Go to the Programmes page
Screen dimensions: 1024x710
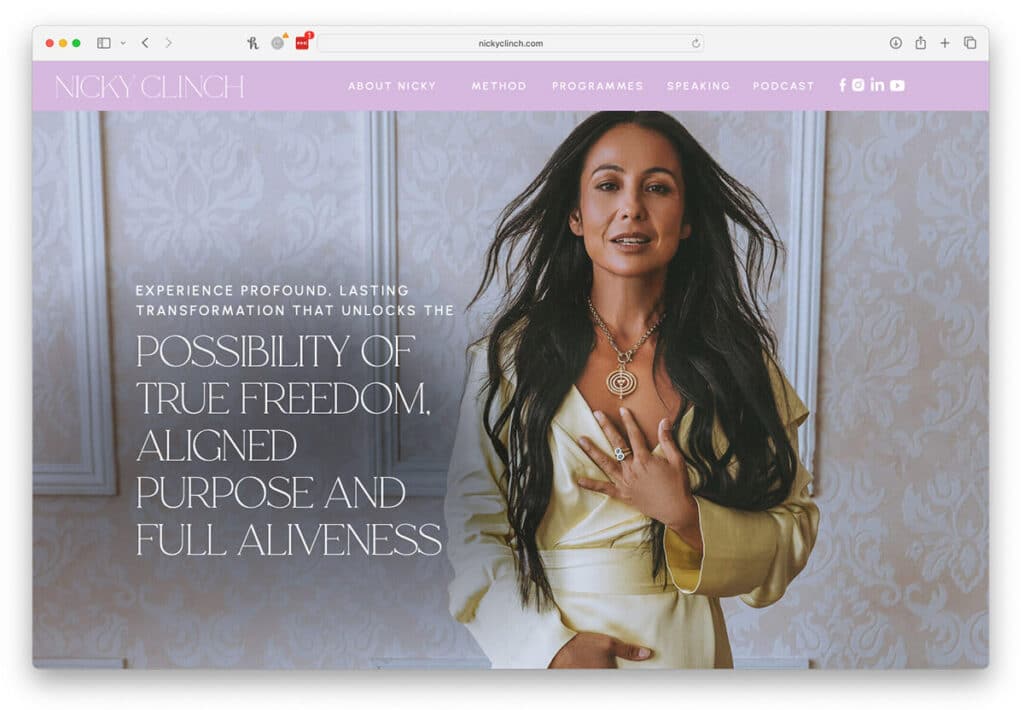click(x=598, y=86)
